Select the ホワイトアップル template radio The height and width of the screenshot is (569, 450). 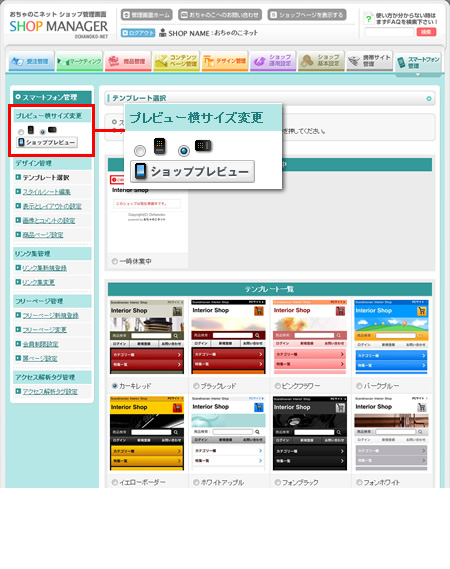pyautogui.click(x=196, y=482)
